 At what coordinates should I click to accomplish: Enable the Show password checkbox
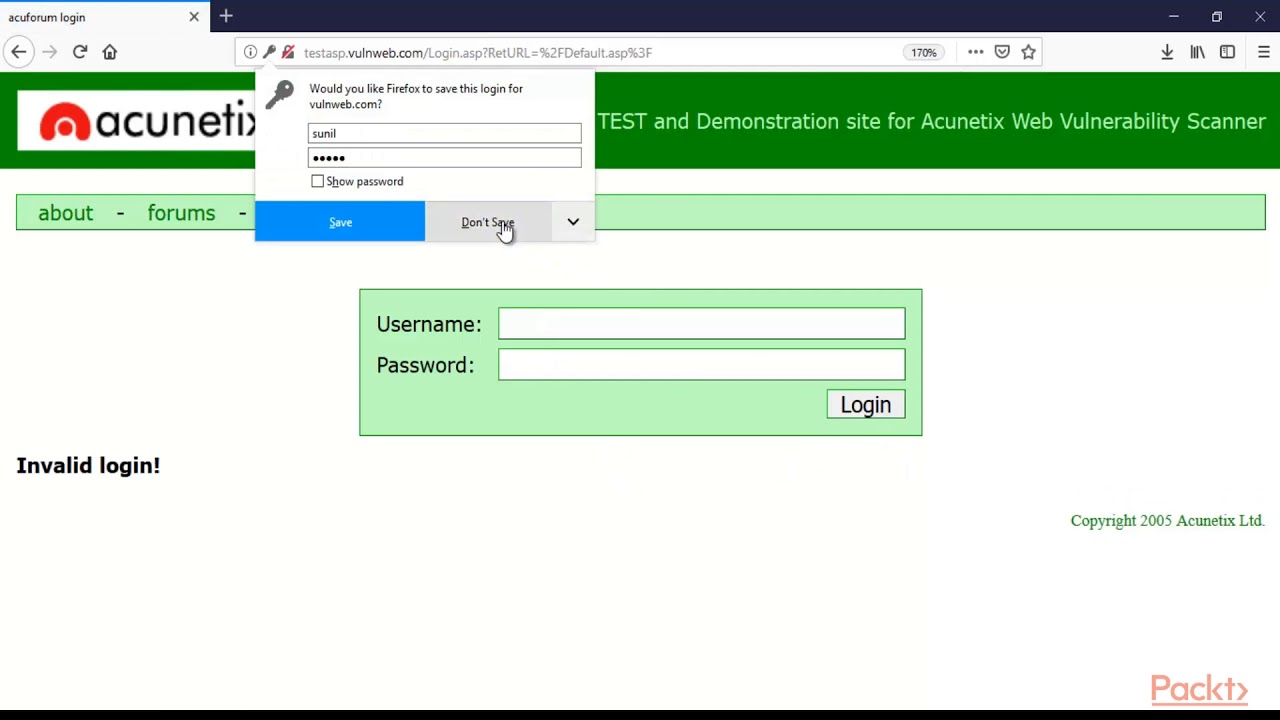317,181
